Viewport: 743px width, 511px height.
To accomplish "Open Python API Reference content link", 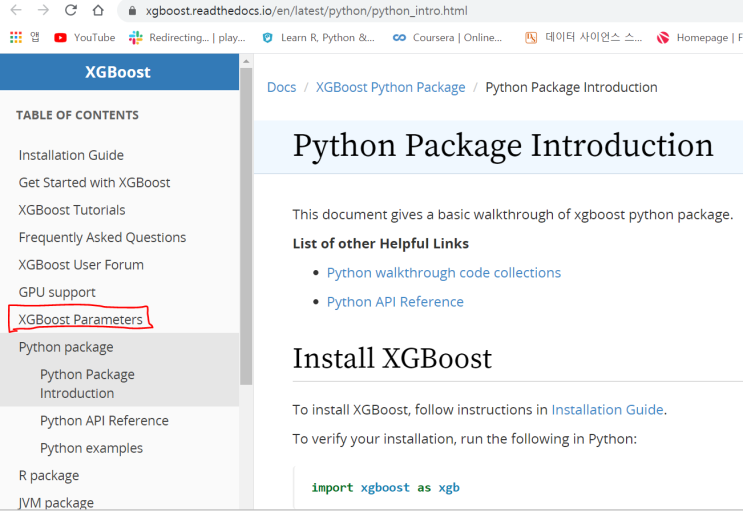I will 395,302.
